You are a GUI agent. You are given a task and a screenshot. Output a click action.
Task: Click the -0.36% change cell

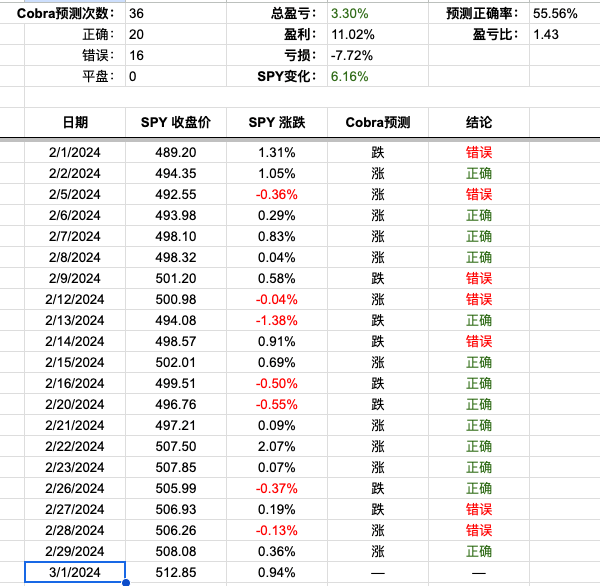pos(277,194)
